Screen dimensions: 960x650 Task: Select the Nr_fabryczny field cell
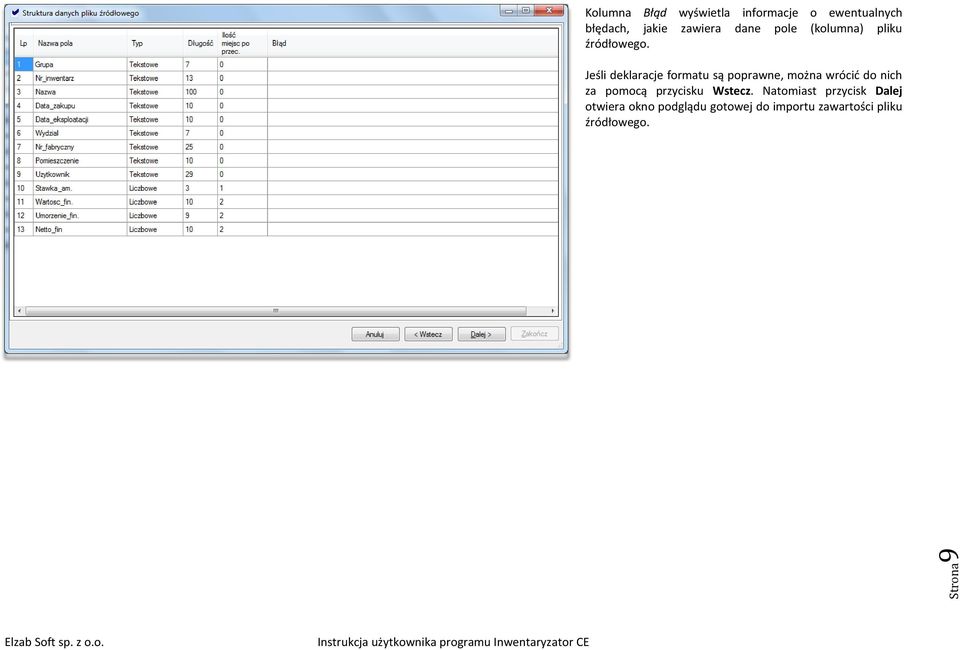(x=80, y=147)
